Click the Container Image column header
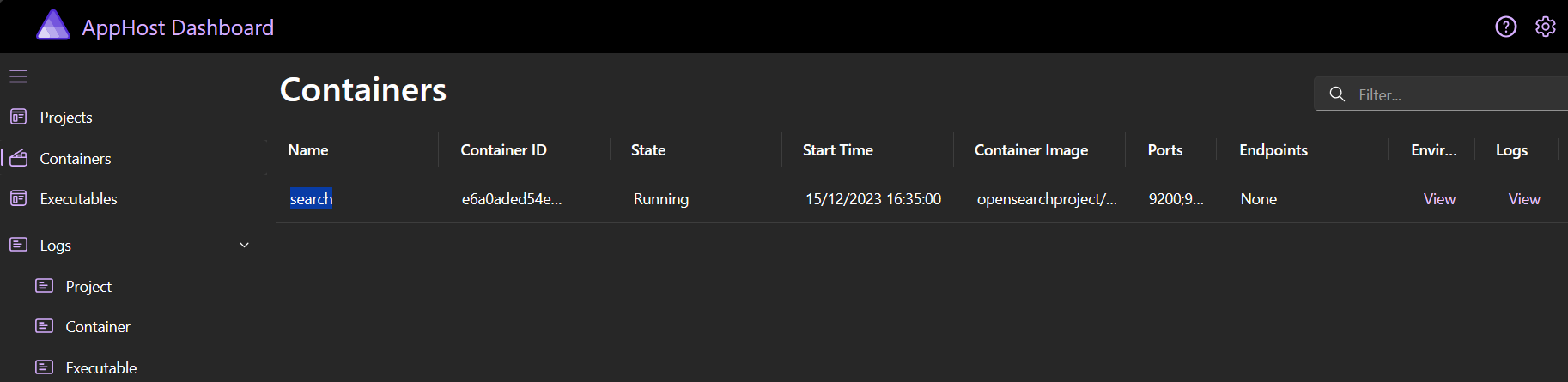Viewport: 1568px width, 382px height. (x=1030, y=150)
